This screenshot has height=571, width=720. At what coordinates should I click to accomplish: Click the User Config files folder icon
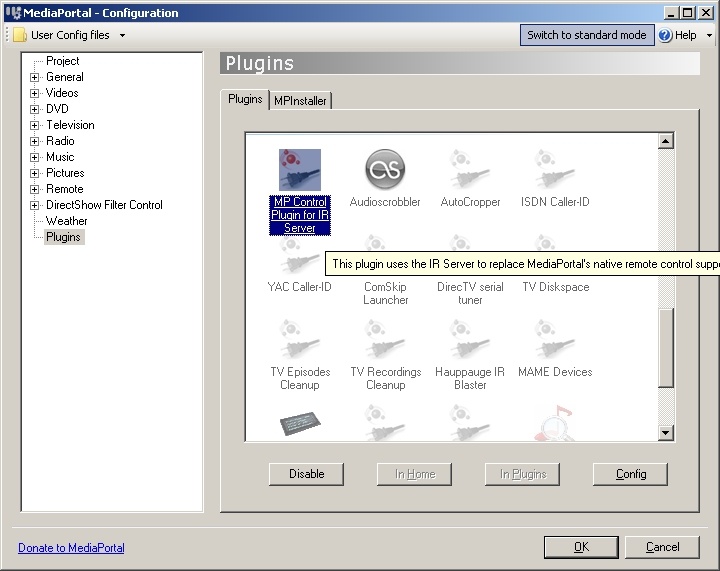point(20,35)
